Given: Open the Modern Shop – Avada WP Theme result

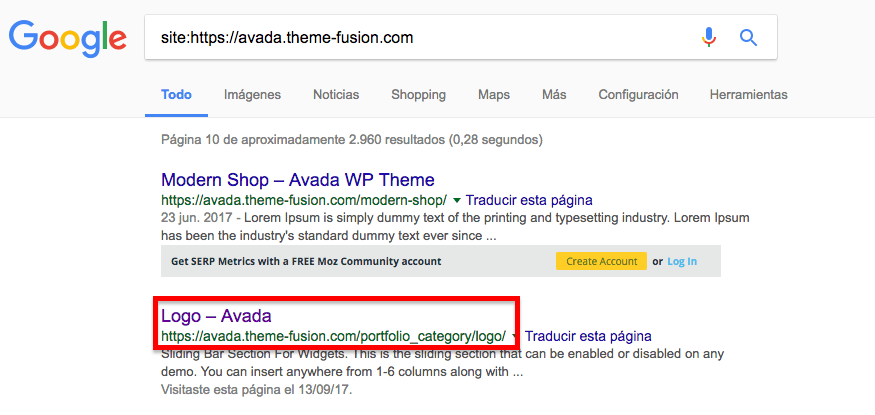Looking at the screenshot, I should [297, 180].
